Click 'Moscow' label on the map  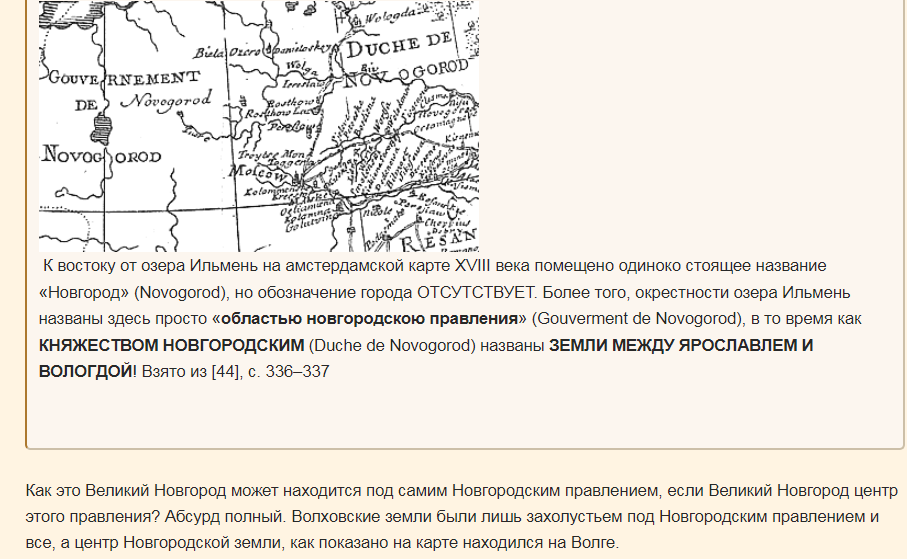coord(258,171)
